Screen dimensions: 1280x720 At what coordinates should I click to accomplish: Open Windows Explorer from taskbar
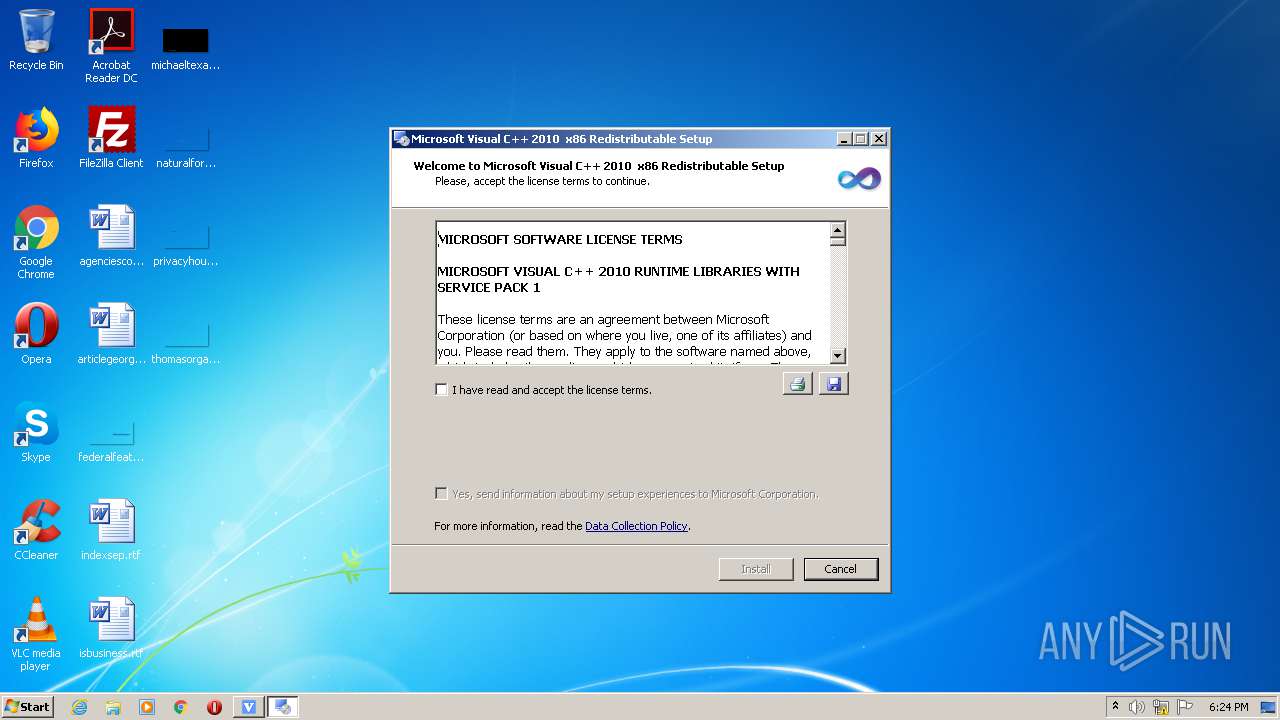click(113, 707)
